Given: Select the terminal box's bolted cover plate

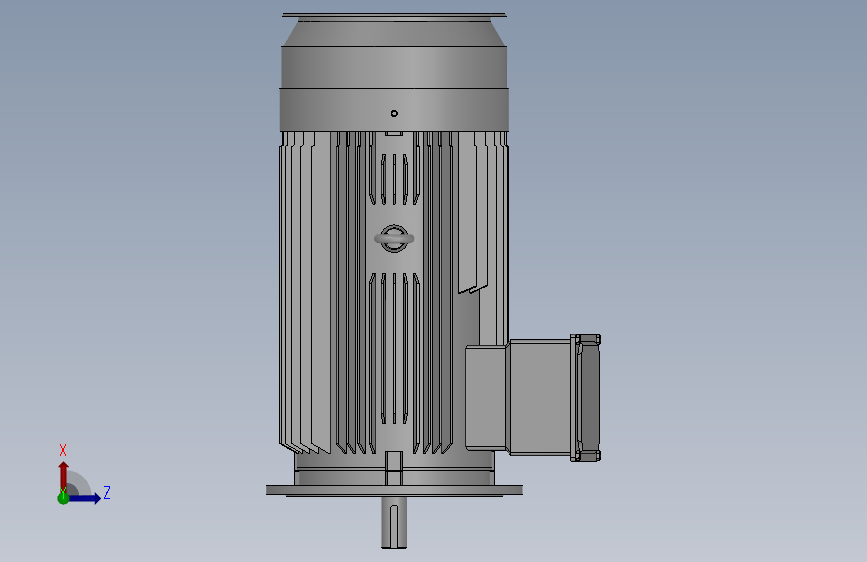Looking at the screenshot, I should pyautogui.click(x=586, y=398).
